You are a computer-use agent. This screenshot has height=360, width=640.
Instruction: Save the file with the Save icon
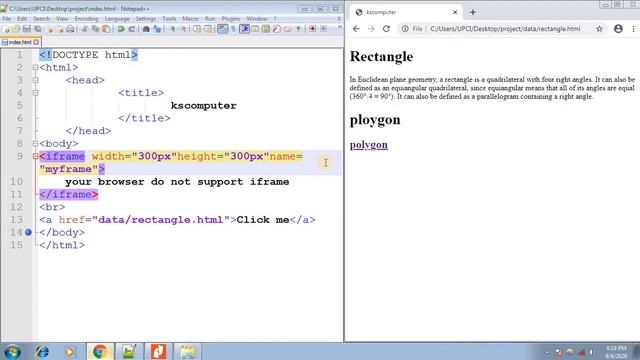pos(27,29)
